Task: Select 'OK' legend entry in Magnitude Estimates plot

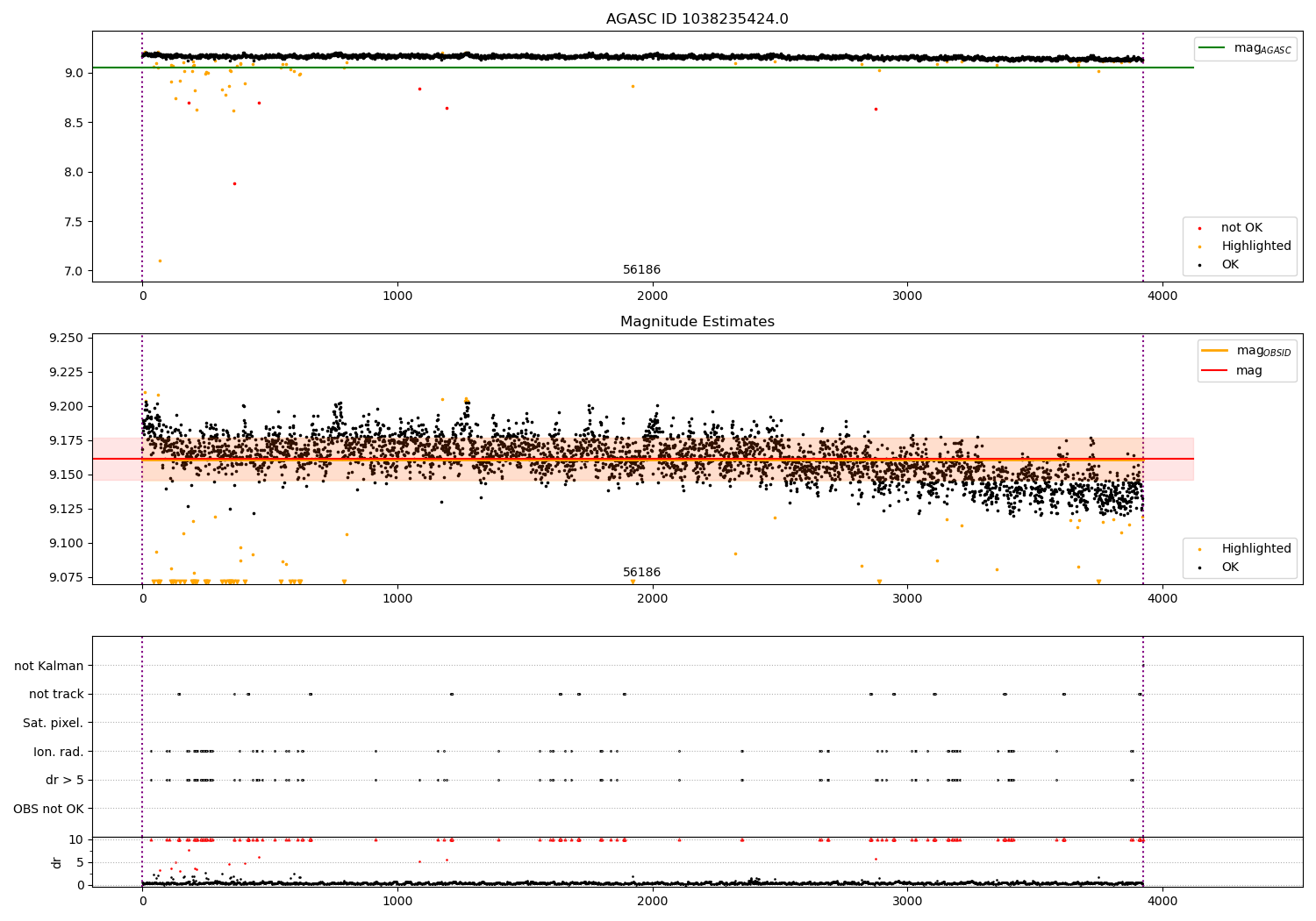Action: [x=1230, y=568]
